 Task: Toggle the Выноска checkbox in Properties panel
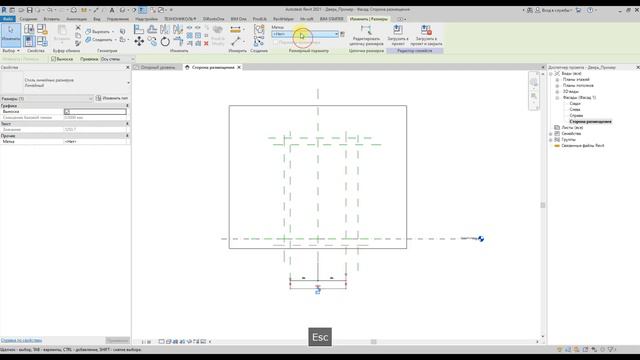tap(67, 111)
